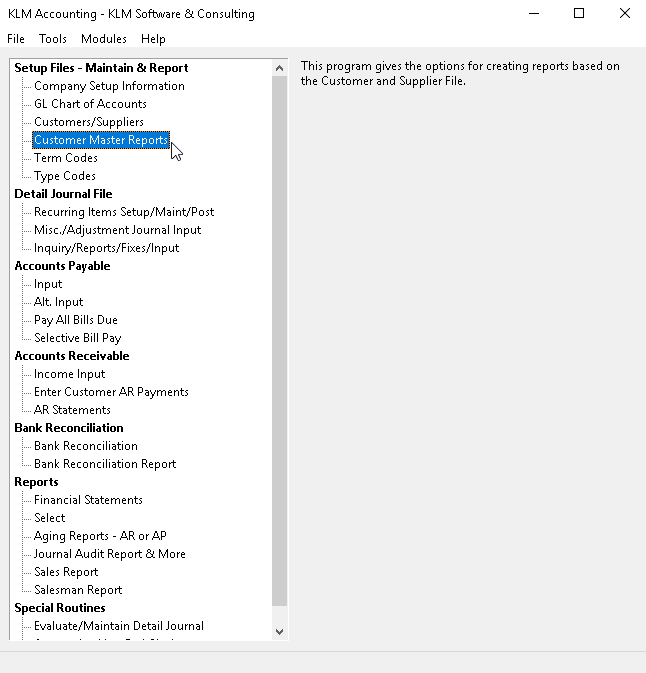Open Evaluate/Maintain Detail Journal

point(119,627)
